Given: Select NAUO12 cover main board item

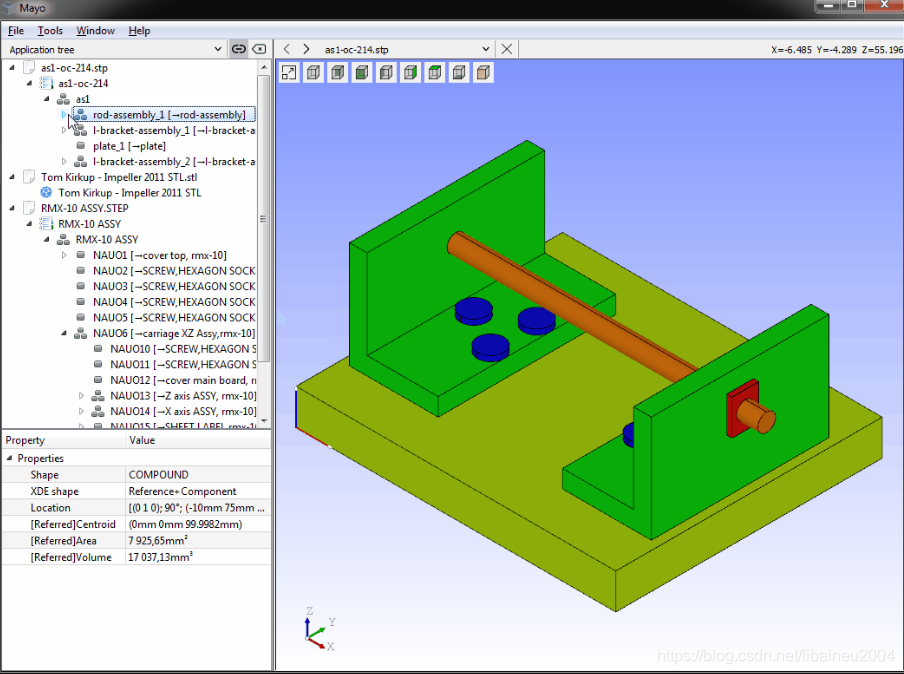Looking at the screenshot, I should (160, 379).
